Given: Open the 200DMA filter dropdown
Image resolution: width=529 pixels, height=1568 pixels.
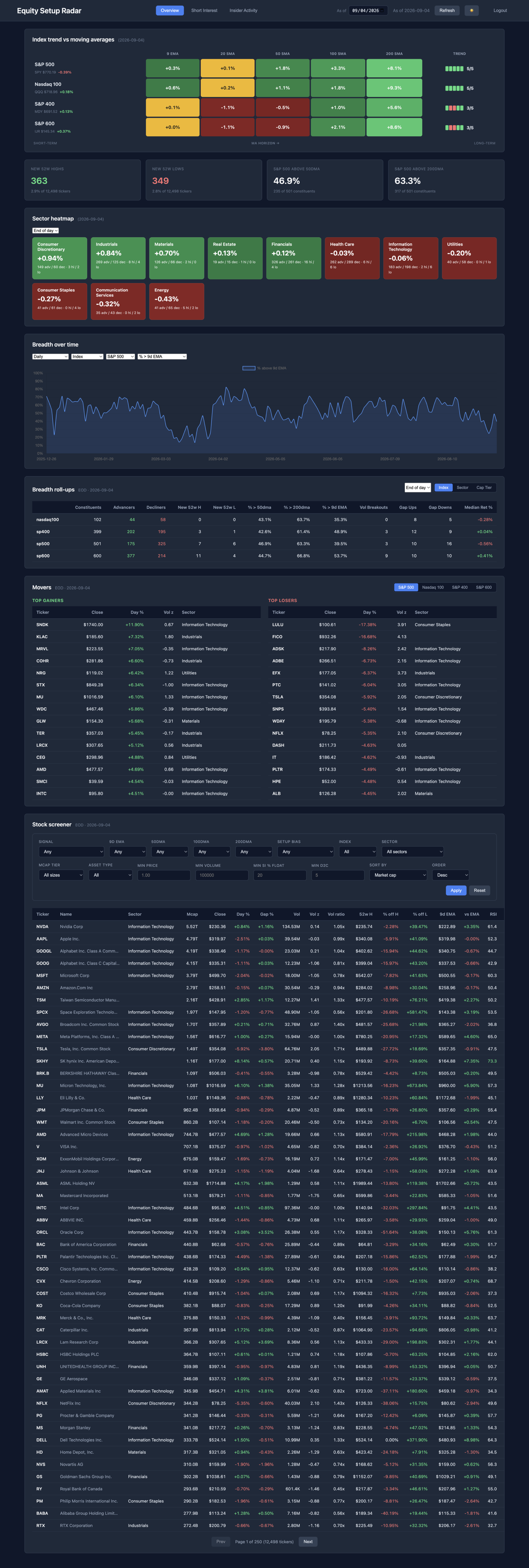Looking at the screenshot, I should pos(254,852).
